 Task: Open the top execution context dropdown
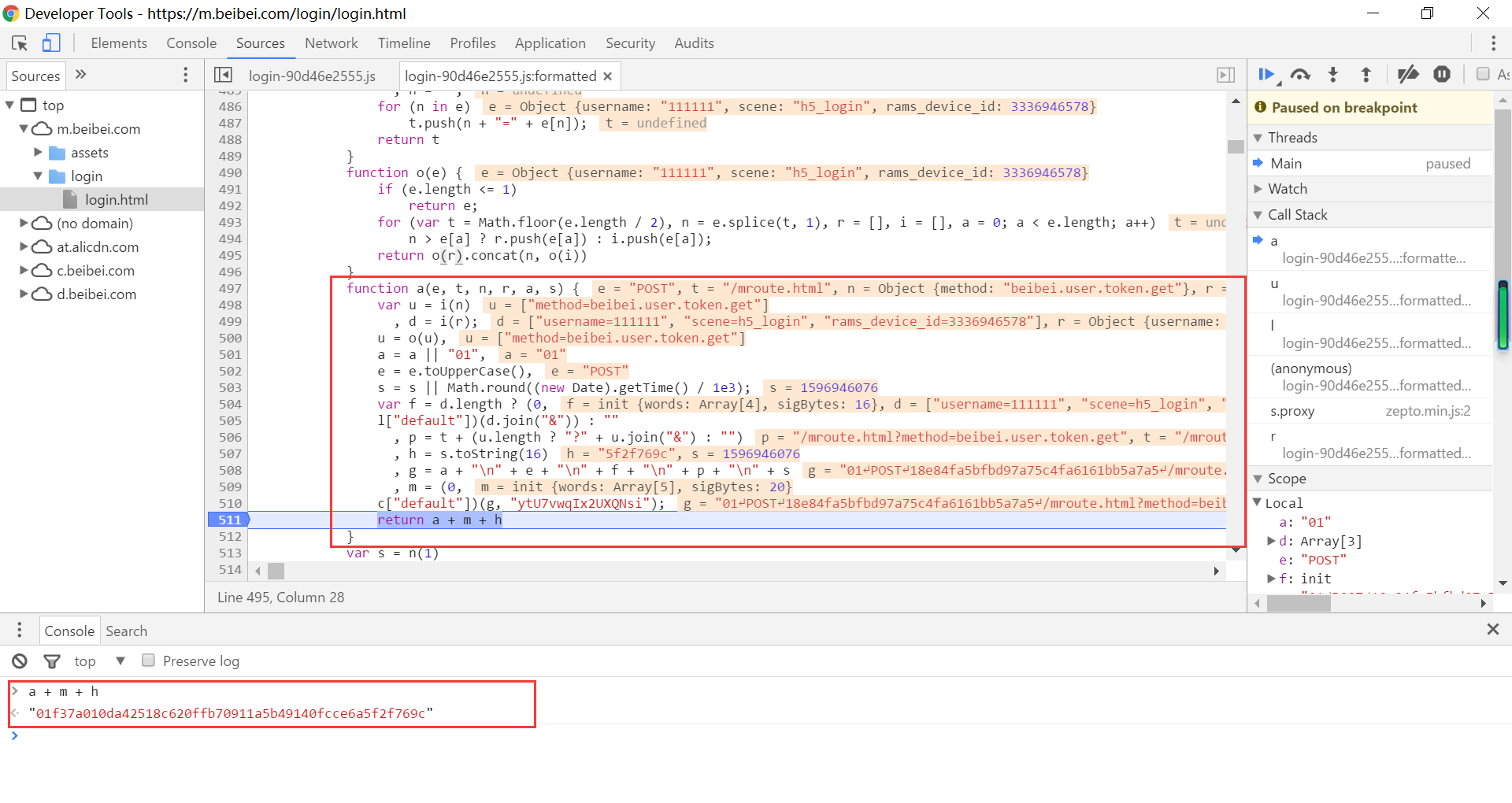(99, 661)
